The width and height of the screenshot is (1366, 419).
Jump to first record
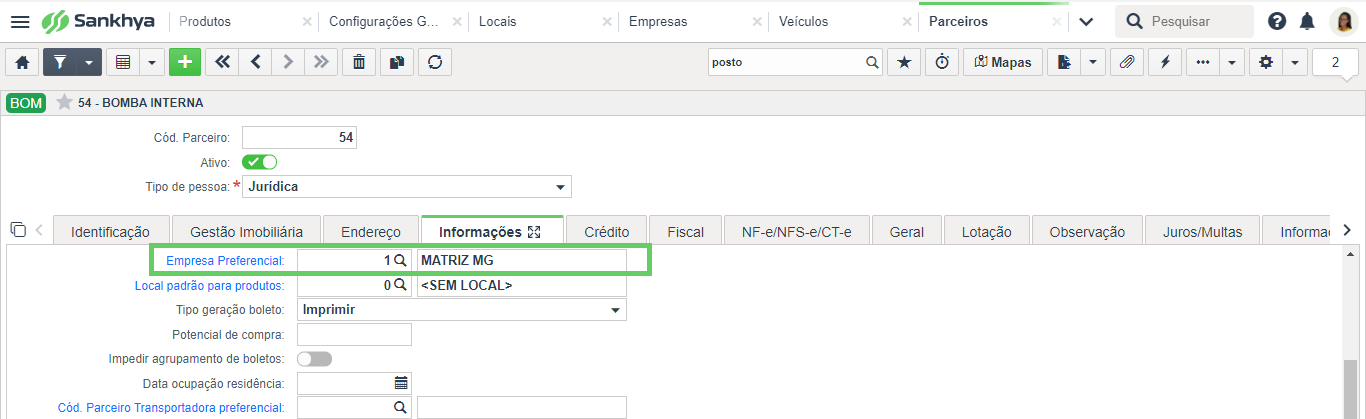click(x=221, y=62)
